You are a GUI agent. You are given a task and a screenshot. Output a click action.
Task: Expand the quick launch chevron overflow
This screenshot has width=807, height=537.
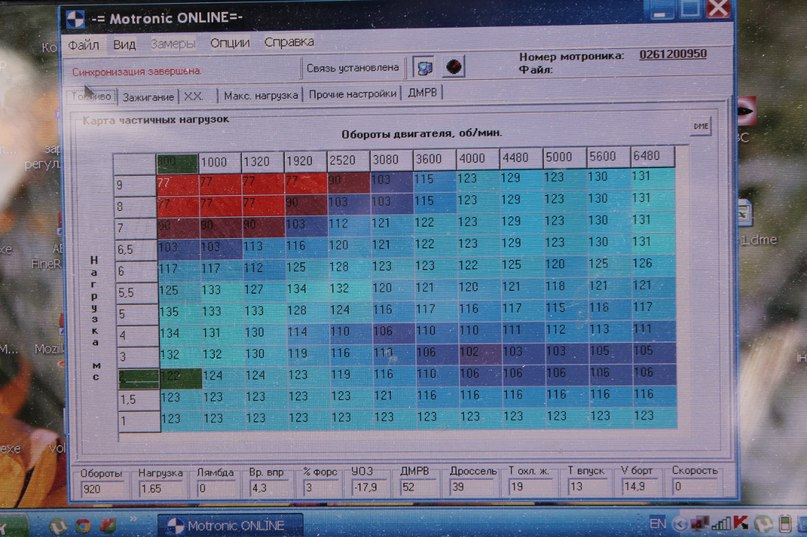[134, 518]
